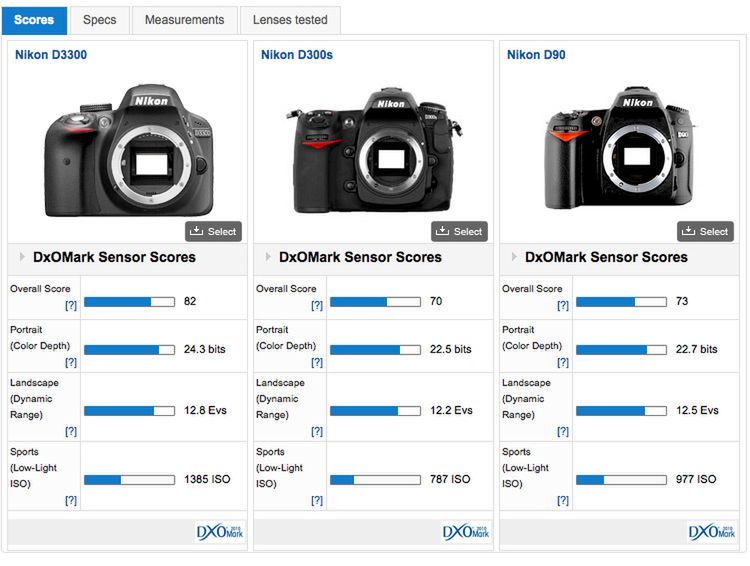Image resolution: width=750 pixels, height=566 pixels.
Task: Collapse DxOMark Sensor Scores arrow for Nikon D300s
Action: [268, 257]
